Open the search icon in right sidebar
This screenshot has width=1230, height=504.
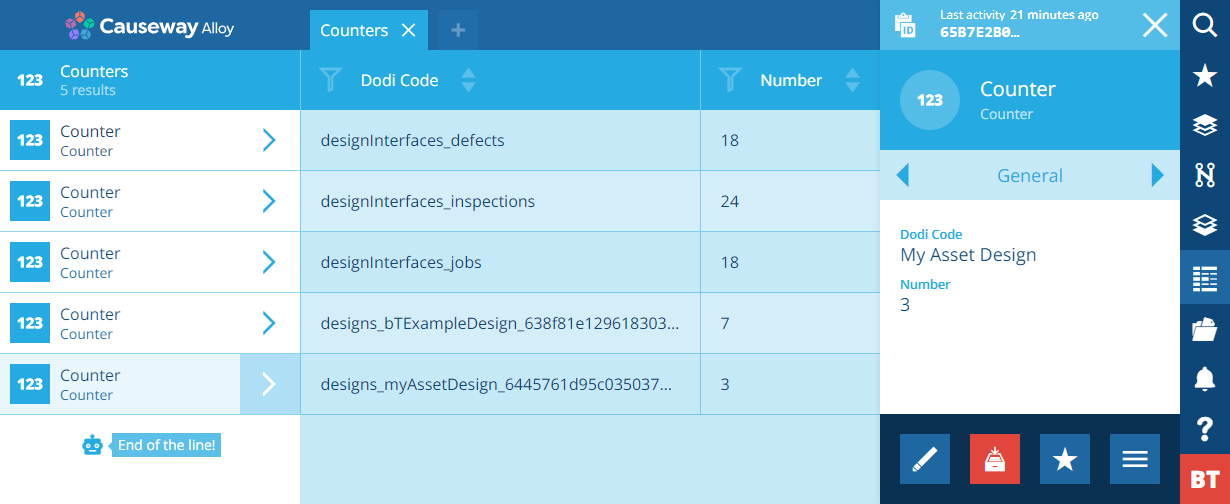(1205, 25)
